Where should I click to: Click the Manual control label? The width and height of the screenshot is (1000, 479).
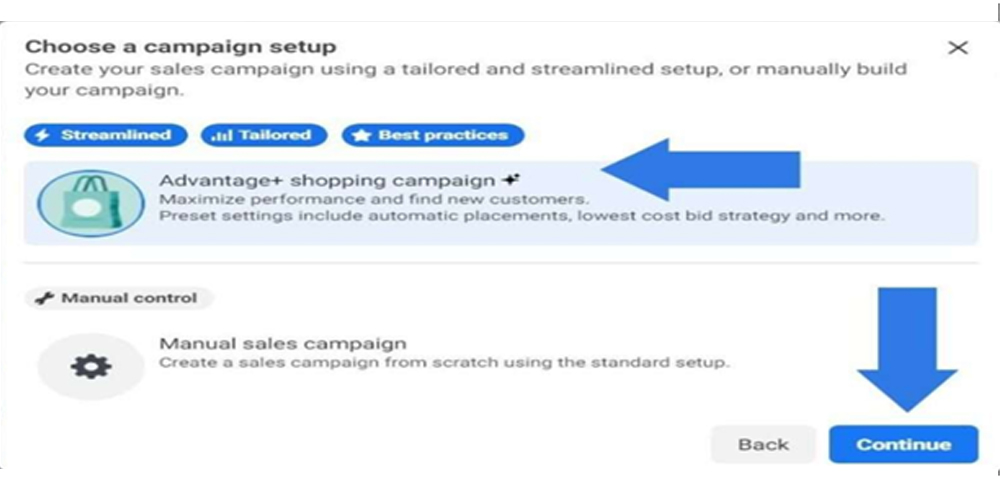(x=119, y=298)
